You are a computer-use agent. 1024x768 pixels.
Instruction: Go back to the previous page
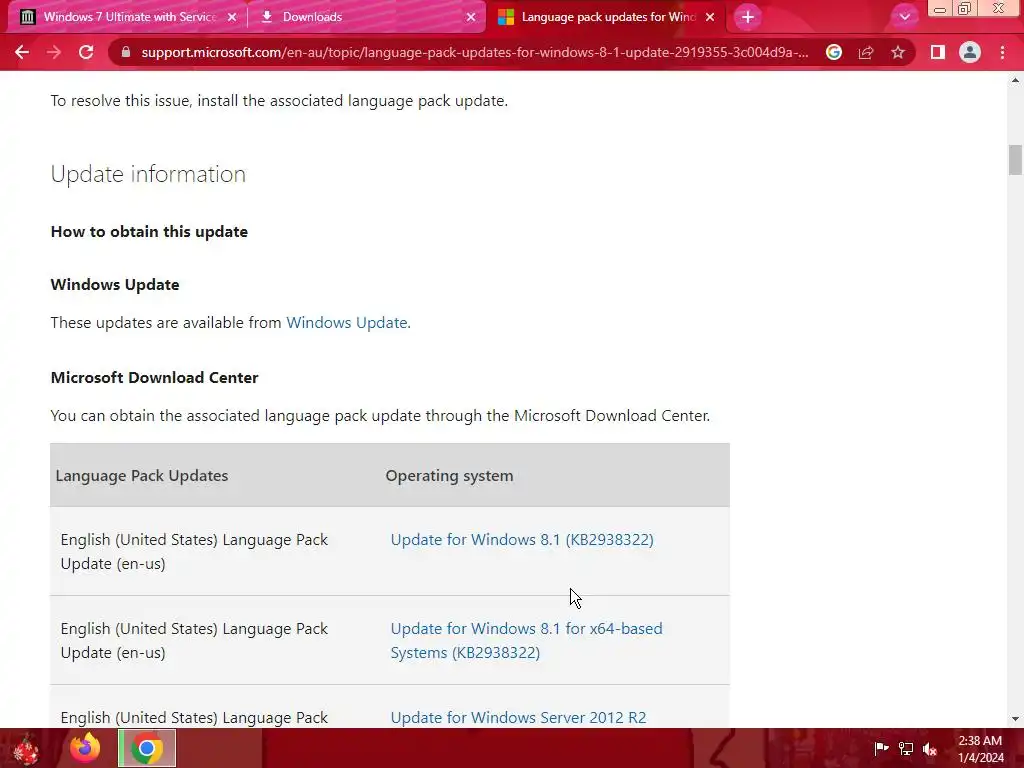click(x=22, y=52)
